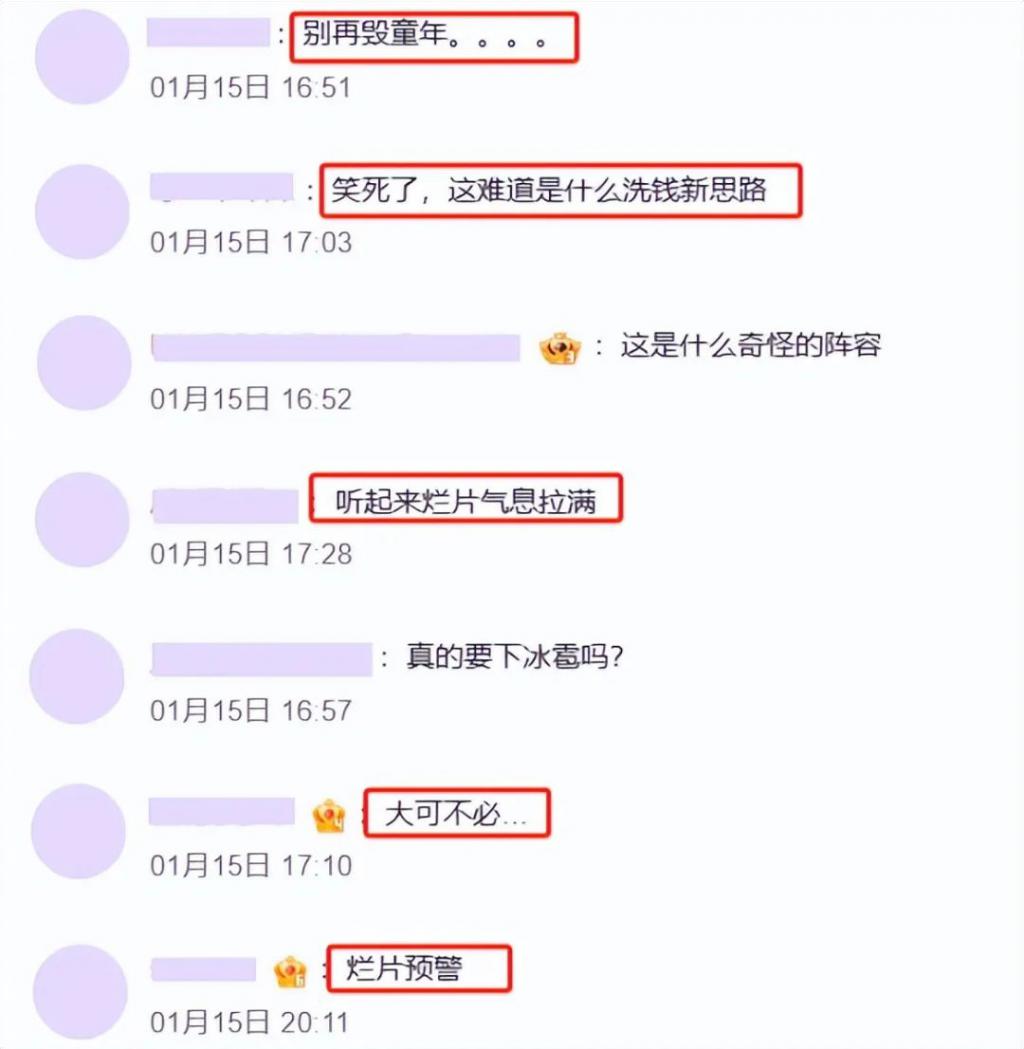
Task: Click avatar of the 17:03 commenter
Action: pos(82,212)
